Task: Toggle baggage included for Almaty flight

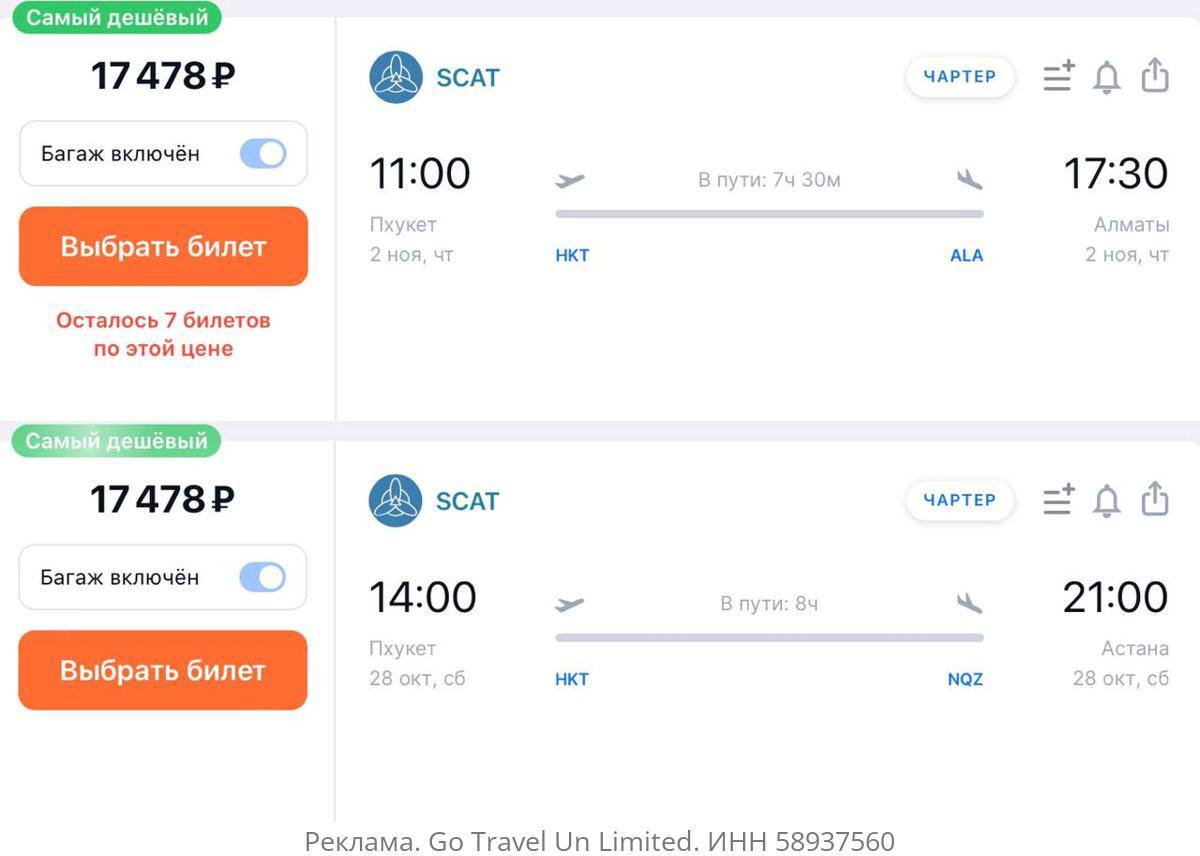Action: [263, 153]
